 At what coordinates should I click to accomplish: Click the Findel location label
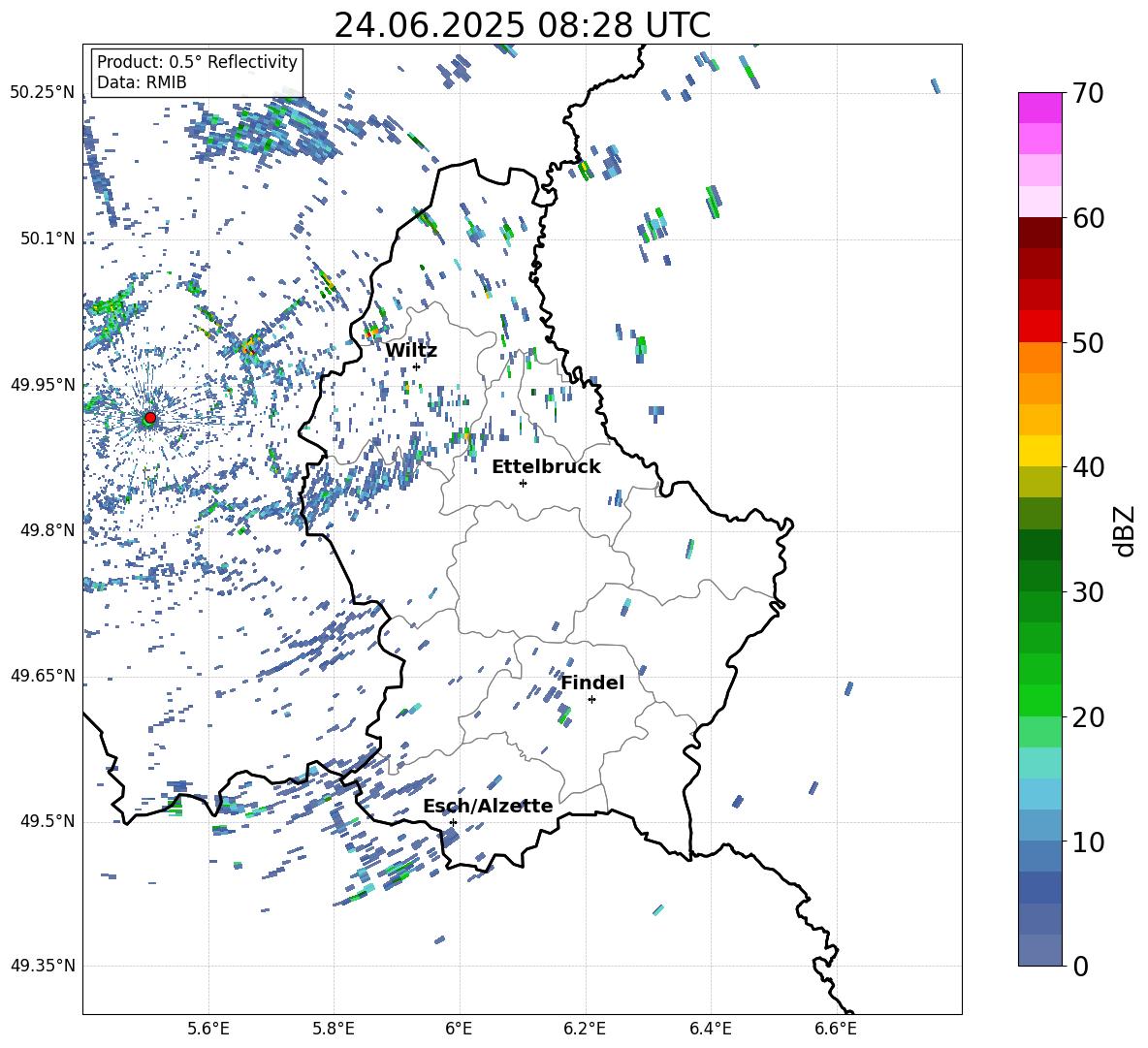point(592,683)
